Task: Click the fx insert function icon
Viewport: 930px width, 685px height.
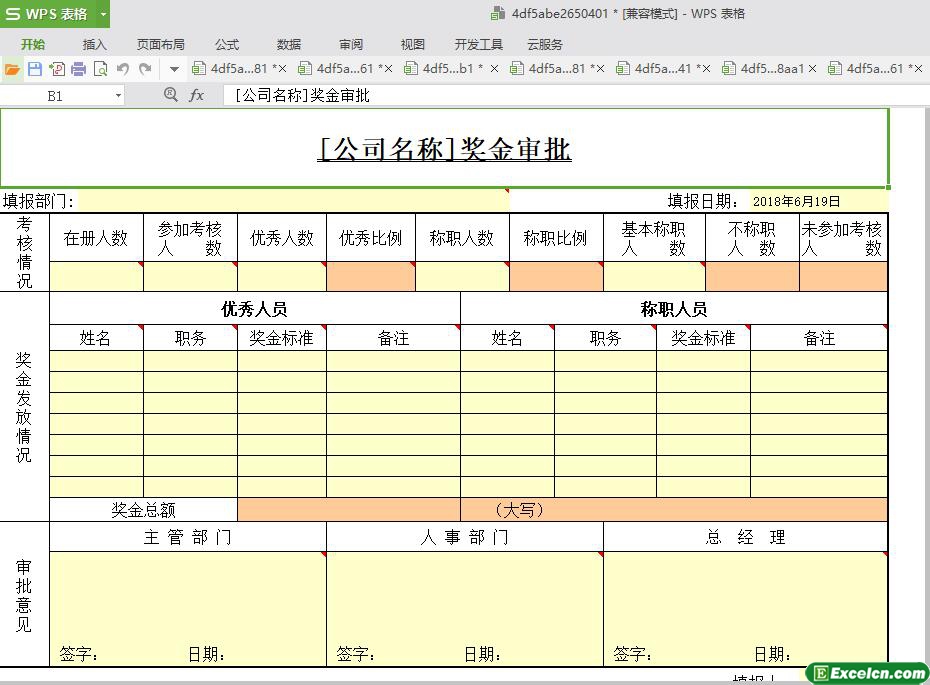Action: click(x=197, y=95)
